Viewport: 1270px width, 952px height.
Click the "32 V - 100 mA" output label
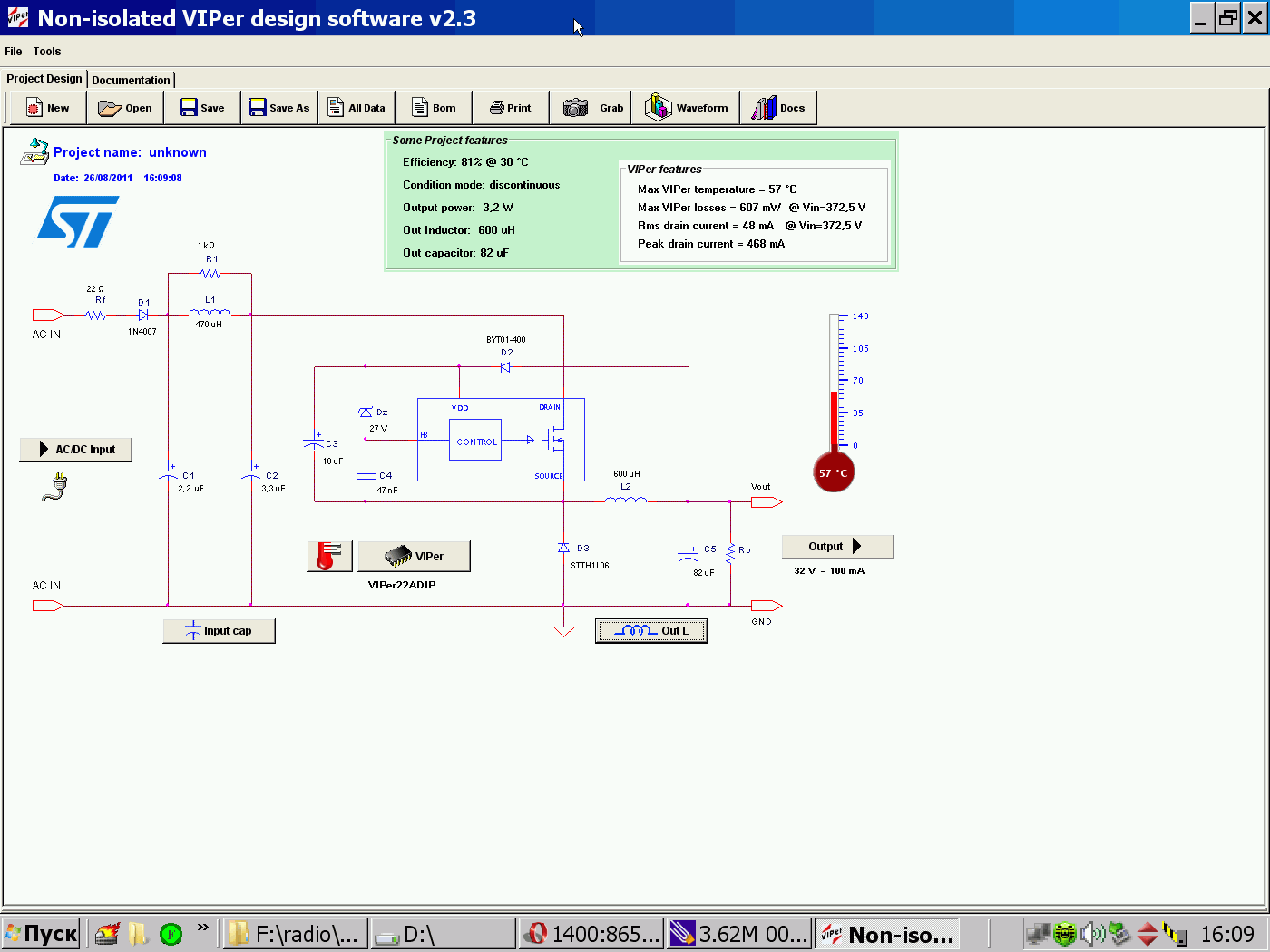pos(829,571)
